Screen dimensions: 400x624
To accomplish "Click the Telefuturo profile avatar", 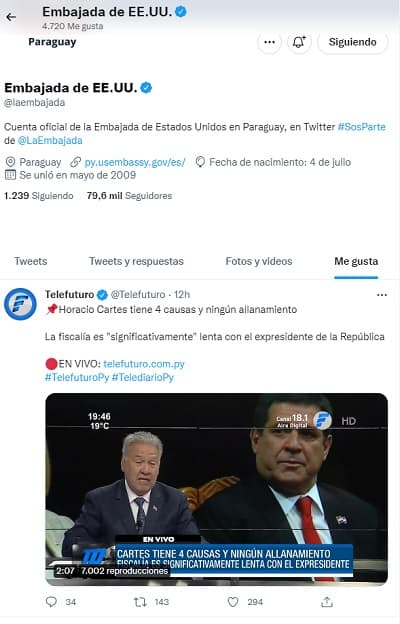I will (20, 304).
